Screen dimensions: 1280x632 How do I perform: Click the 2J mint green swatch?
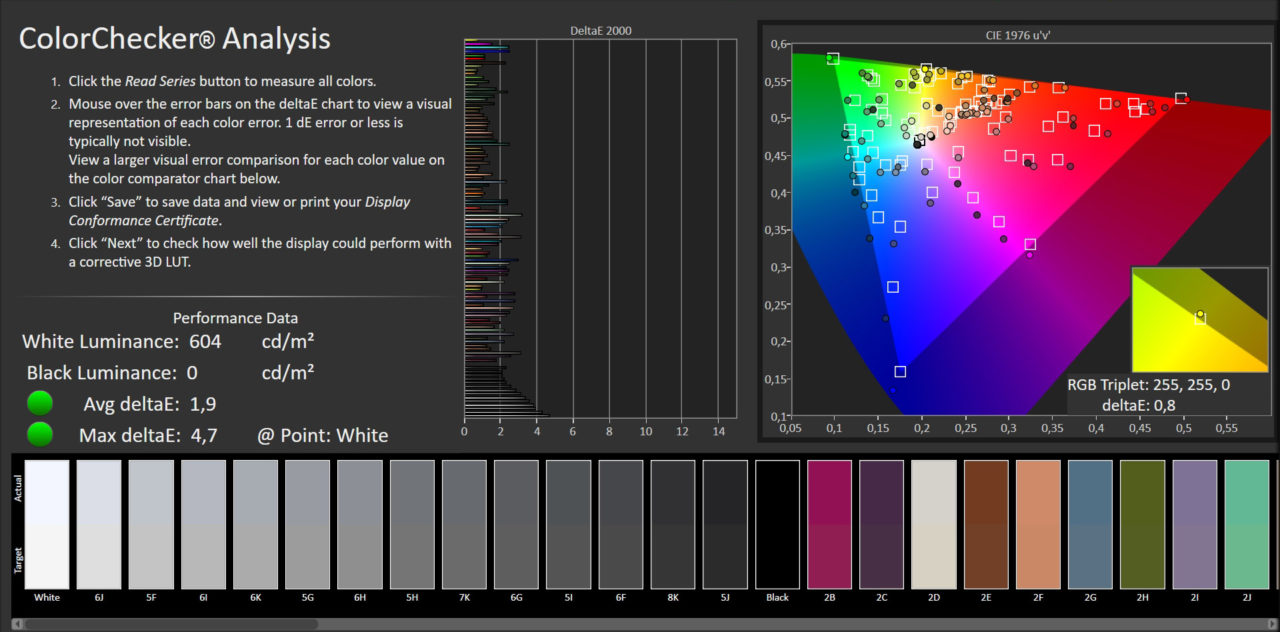tap(1246, 524)
